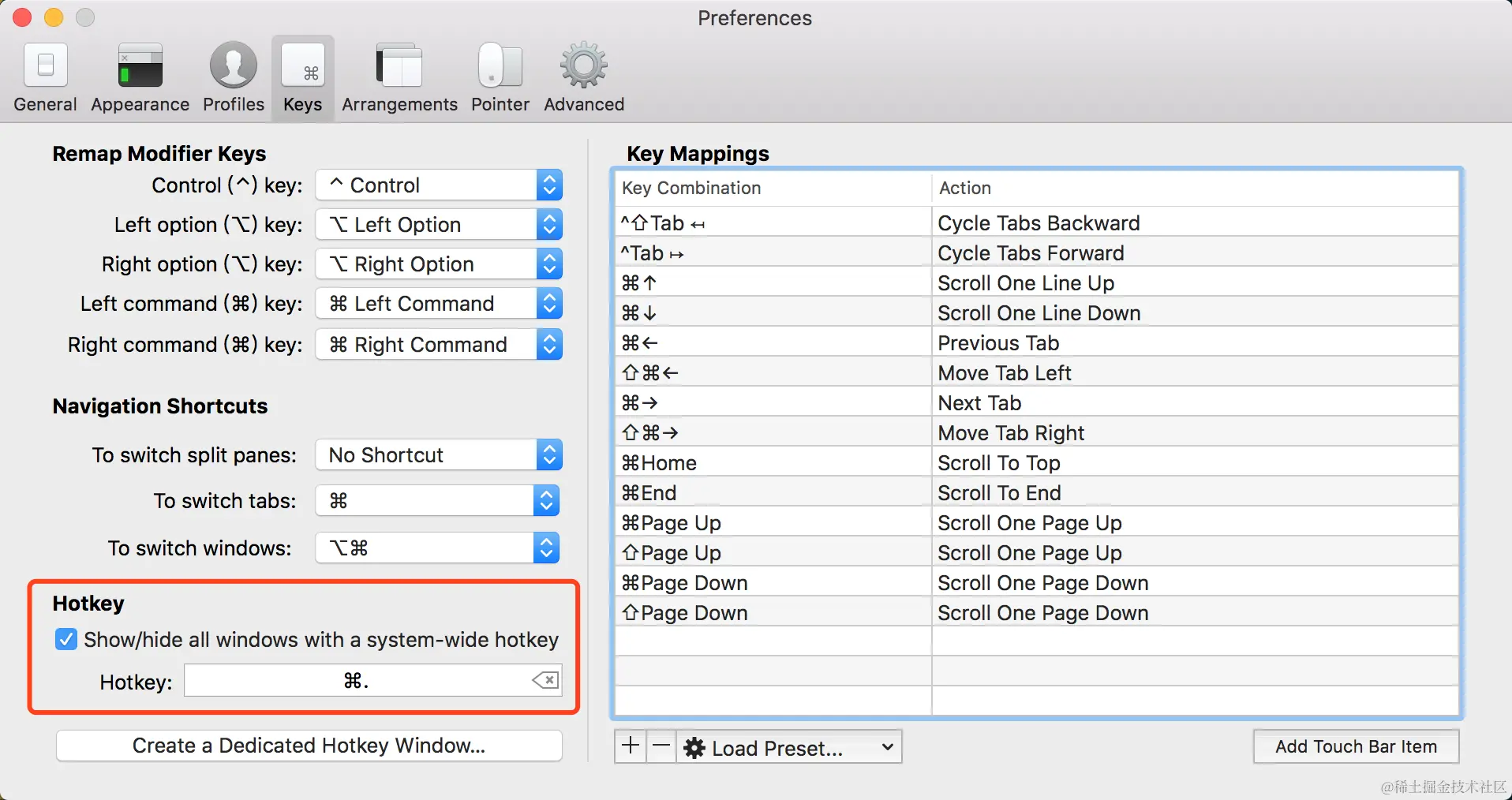This screenshot has width=1512, height=800.
Task: Select the Cycle Tabs Forward row
Action: point(1037,253)
